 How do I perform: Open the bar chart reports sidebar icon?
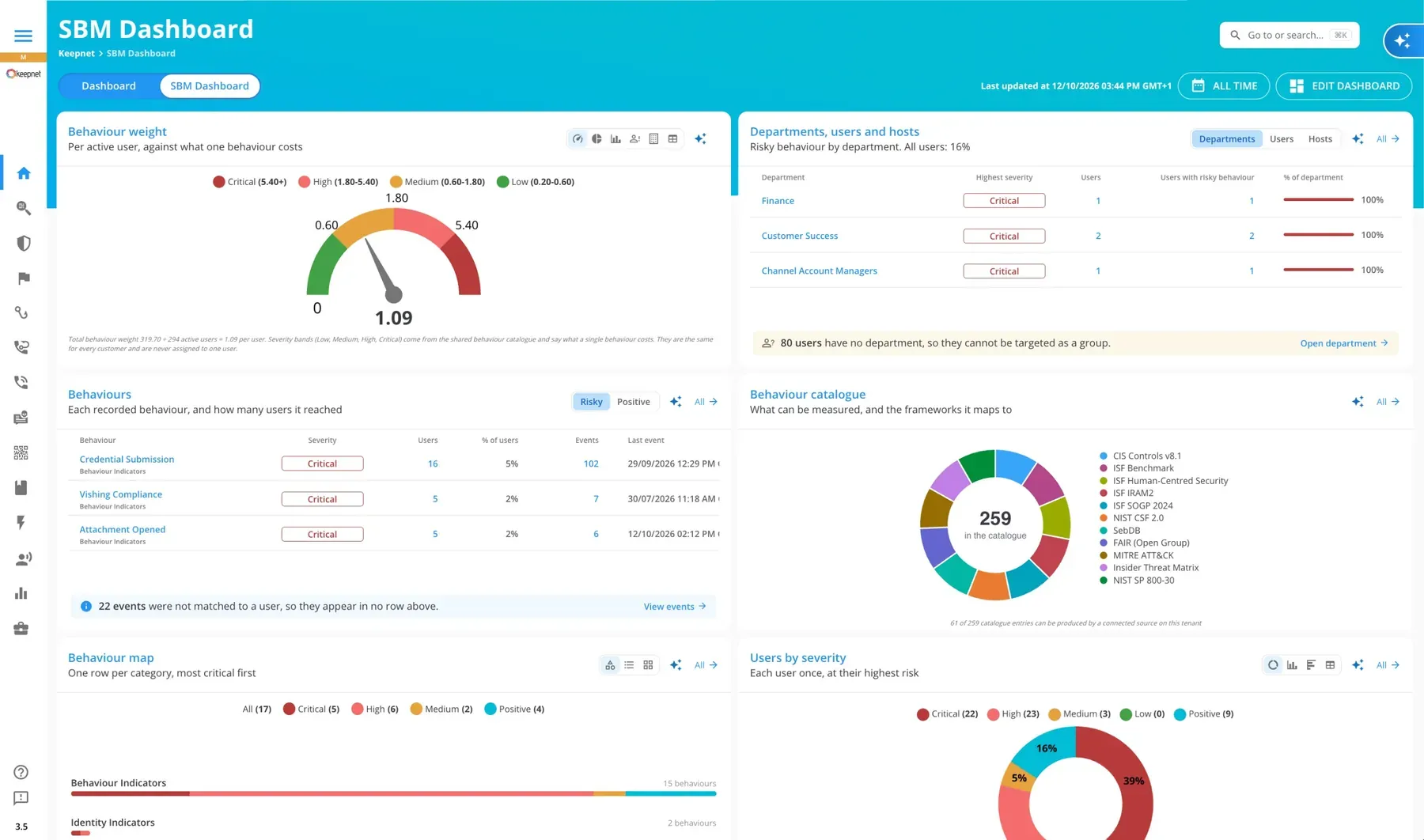[x=21, y=593]
